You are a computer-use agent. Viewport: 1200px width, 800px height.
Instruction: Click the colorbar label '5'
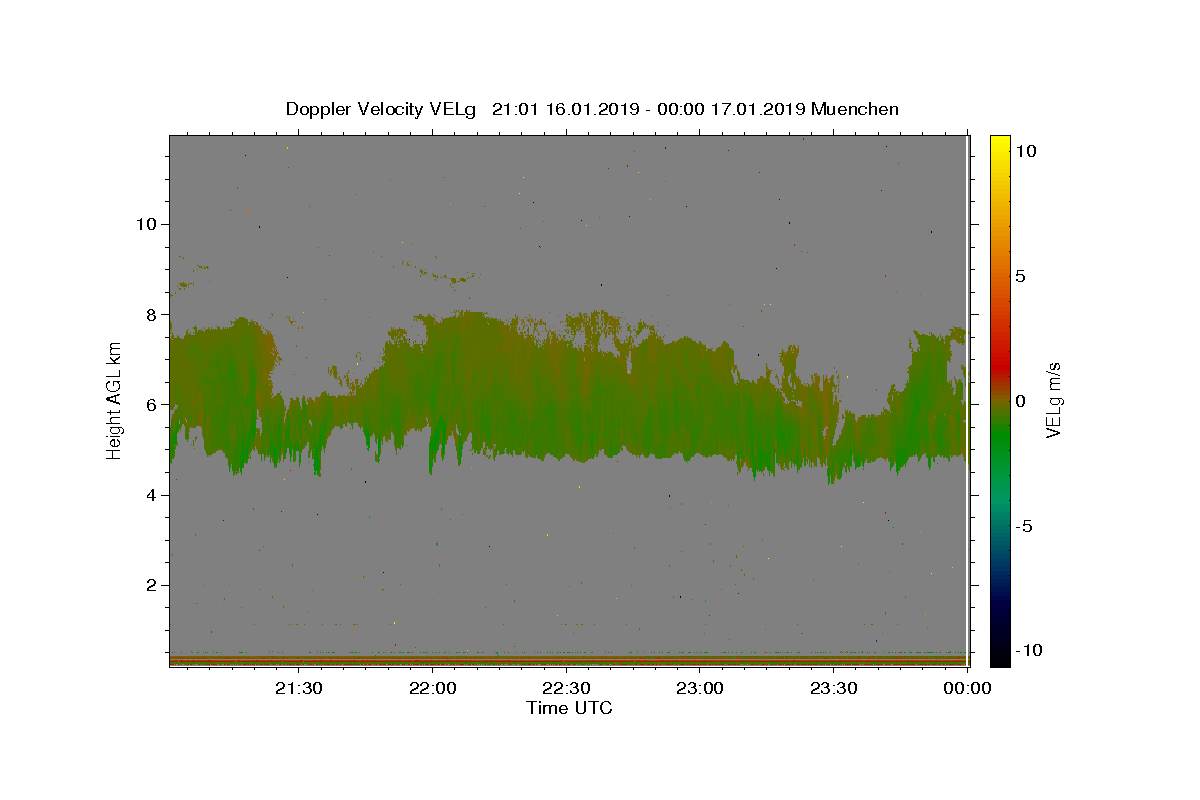[1020, 276]
